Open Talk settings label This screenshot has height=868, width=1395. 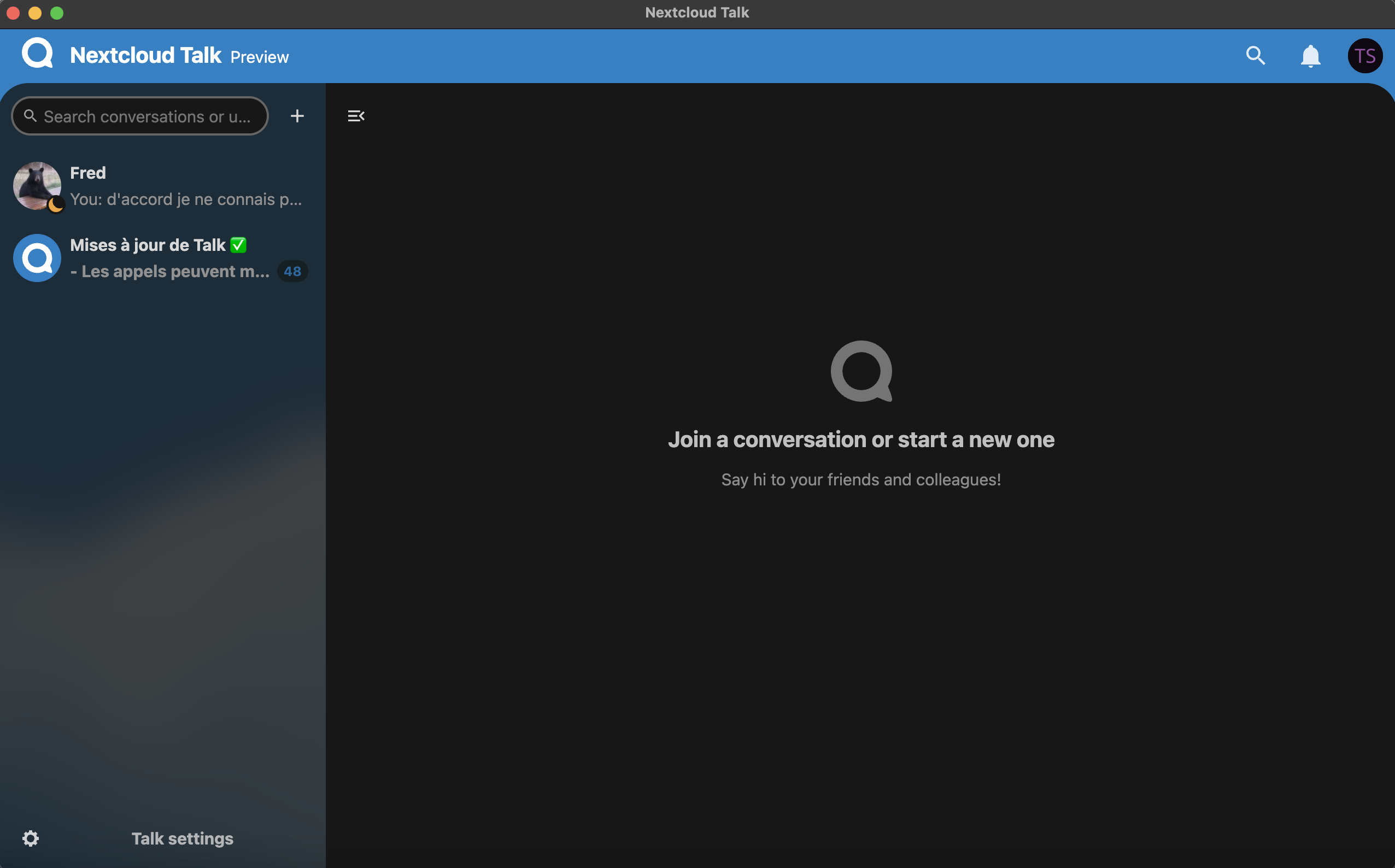point(182,838)
